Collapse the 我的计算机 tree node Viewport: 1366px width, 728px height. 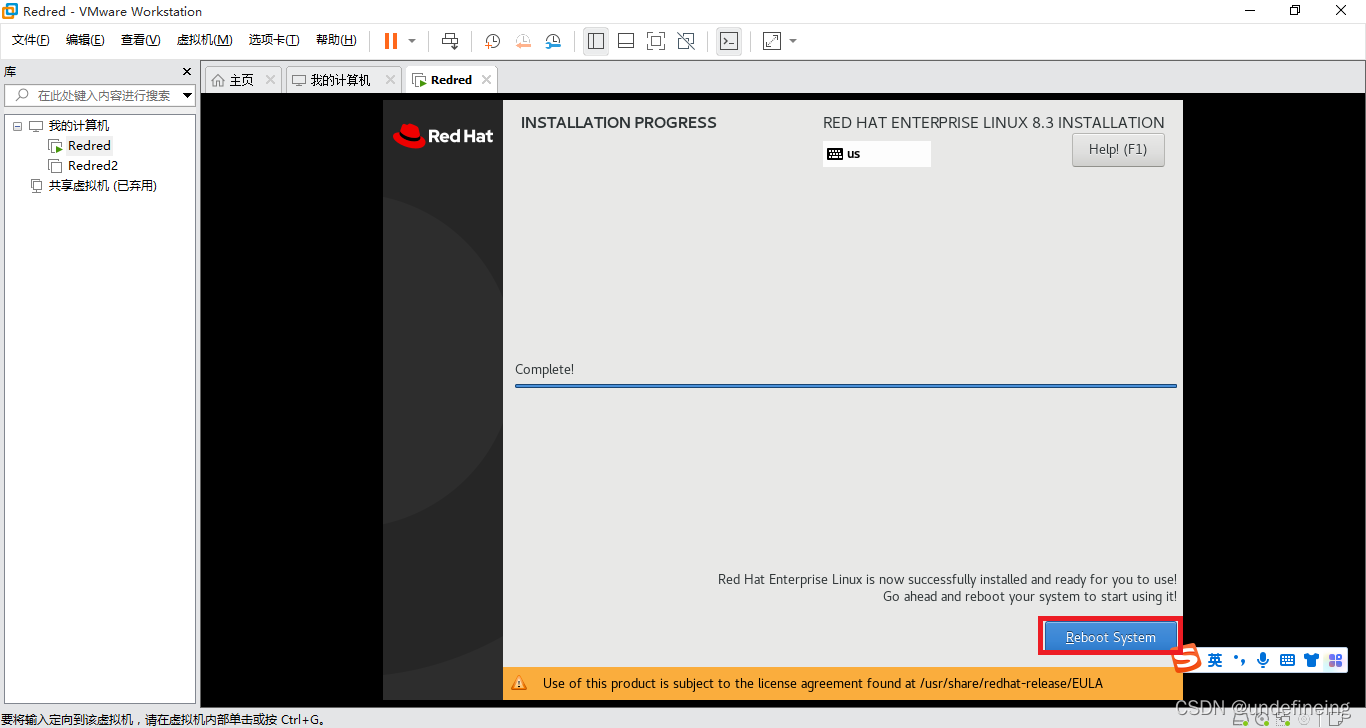click(18, 126)
